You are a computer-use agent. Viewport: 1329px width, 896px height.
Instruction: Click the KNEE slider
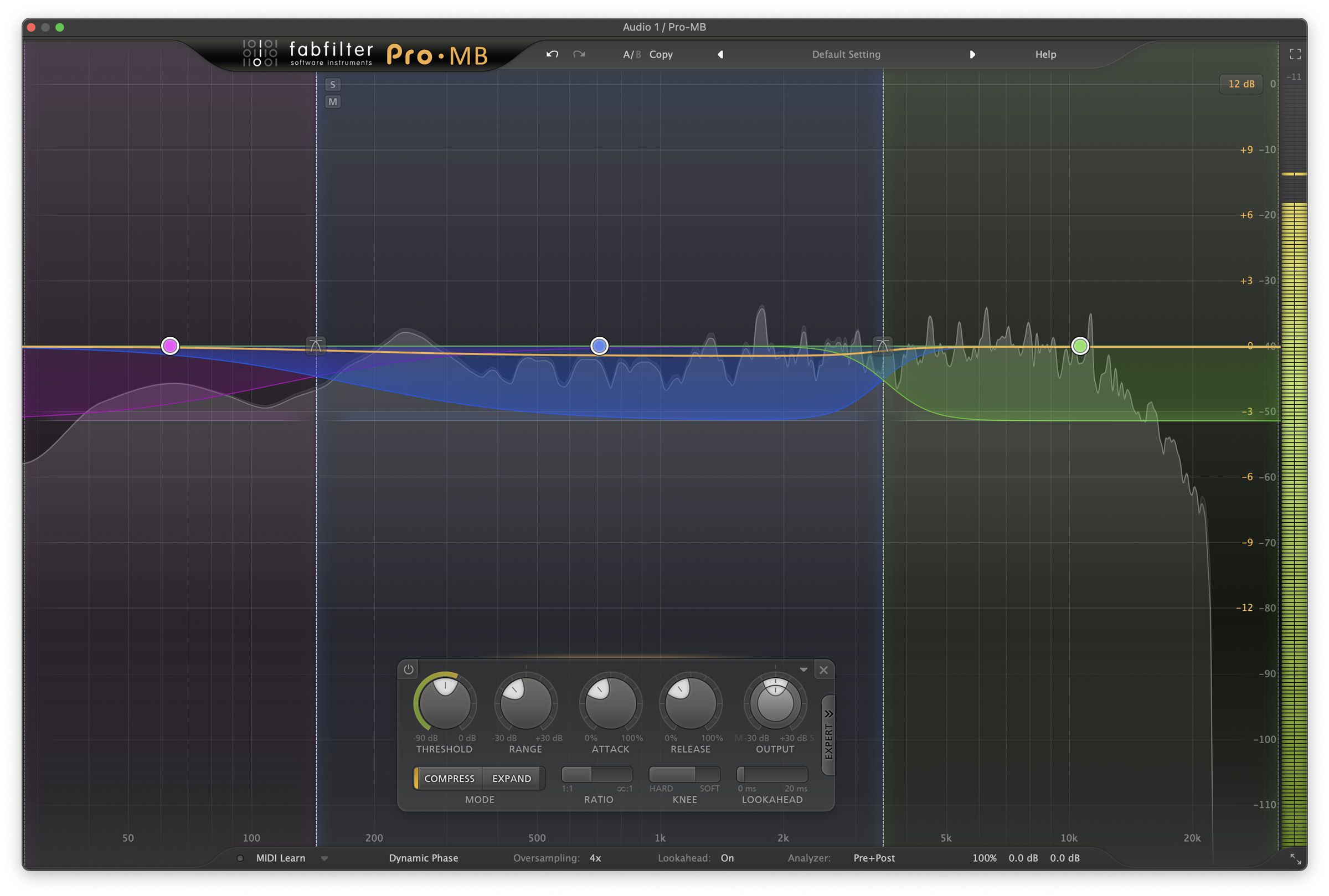684,774
